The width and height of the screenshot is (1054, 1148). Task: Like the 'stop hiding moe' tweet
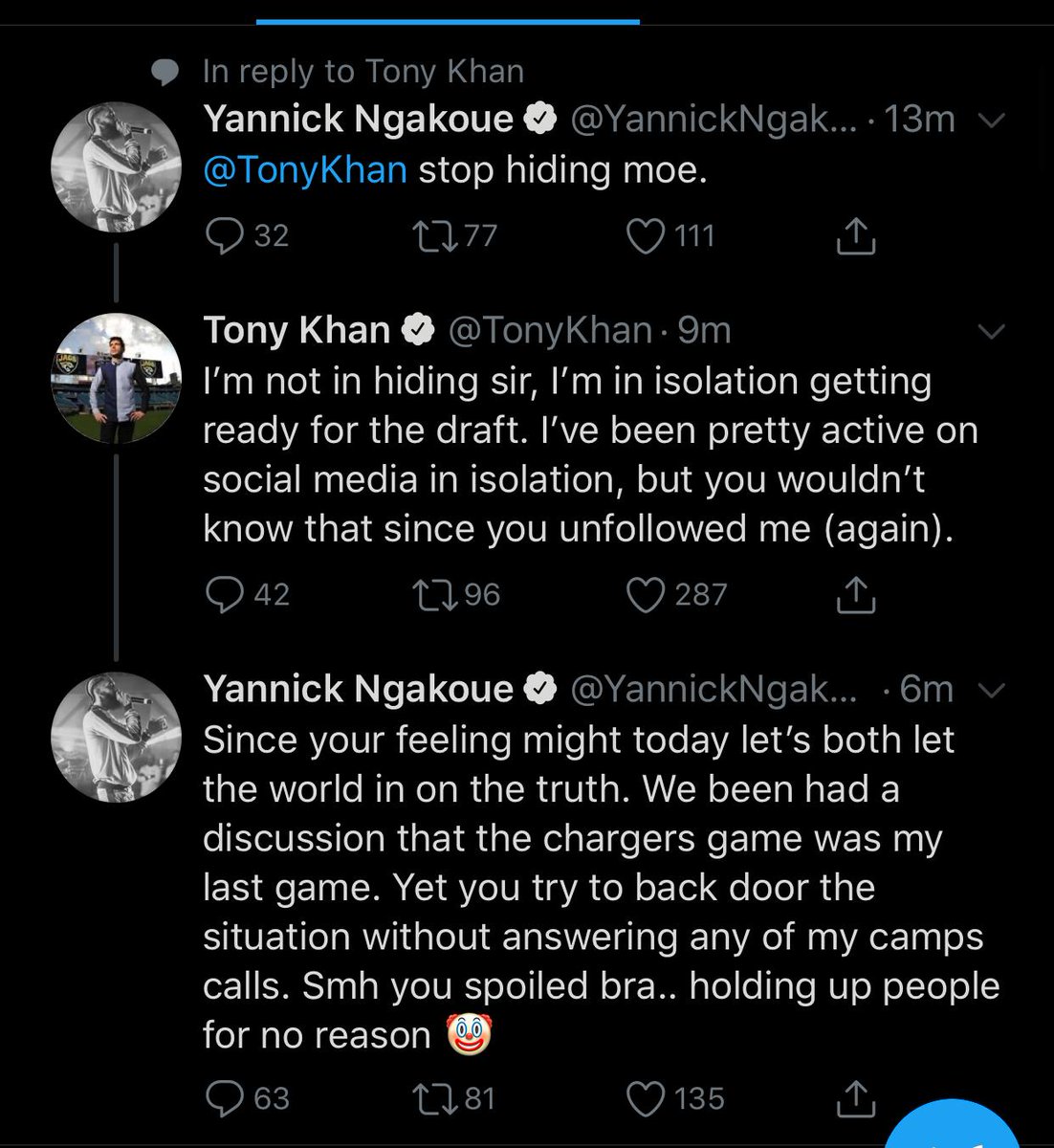tap(646, 235)
